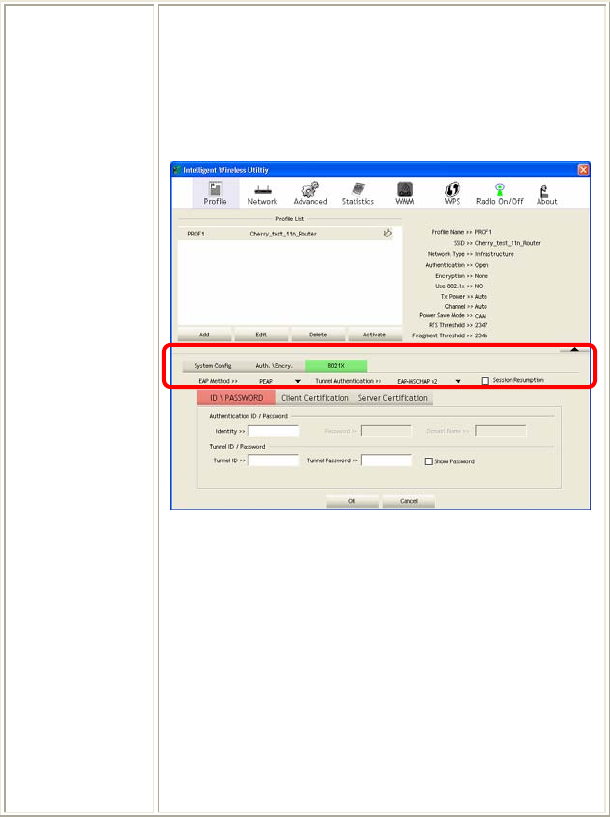Screen dimensions: 610x817
Task: Switch to the Client Certification tab
Action: [315, 398]
